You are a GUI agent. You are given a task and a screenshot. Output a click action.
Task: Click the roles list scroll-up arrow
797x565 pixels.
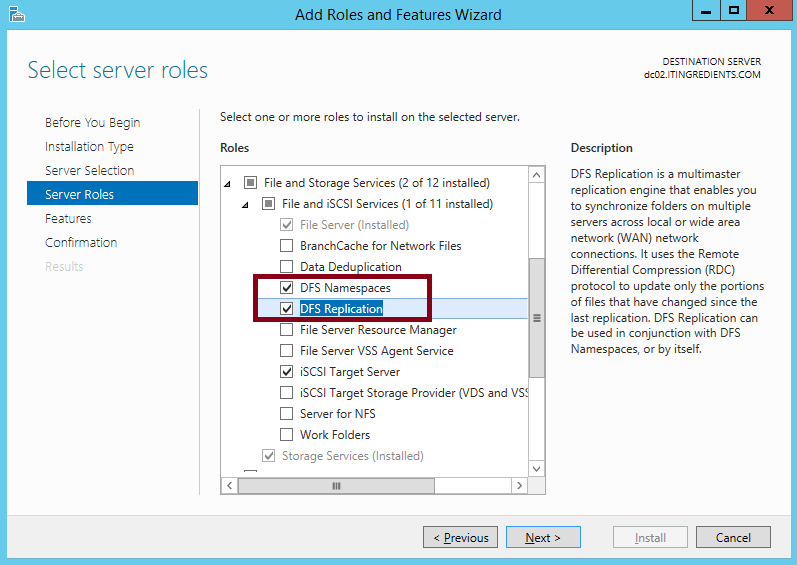pyautogui.click(x=536, y=176)
